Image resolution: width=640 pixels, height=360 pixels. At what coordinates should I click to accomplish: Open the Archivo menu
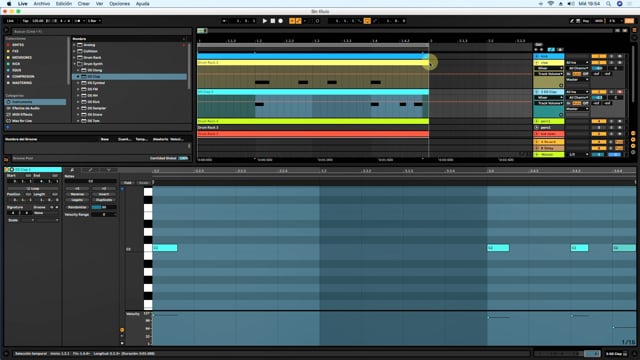[x=42, y=4]
